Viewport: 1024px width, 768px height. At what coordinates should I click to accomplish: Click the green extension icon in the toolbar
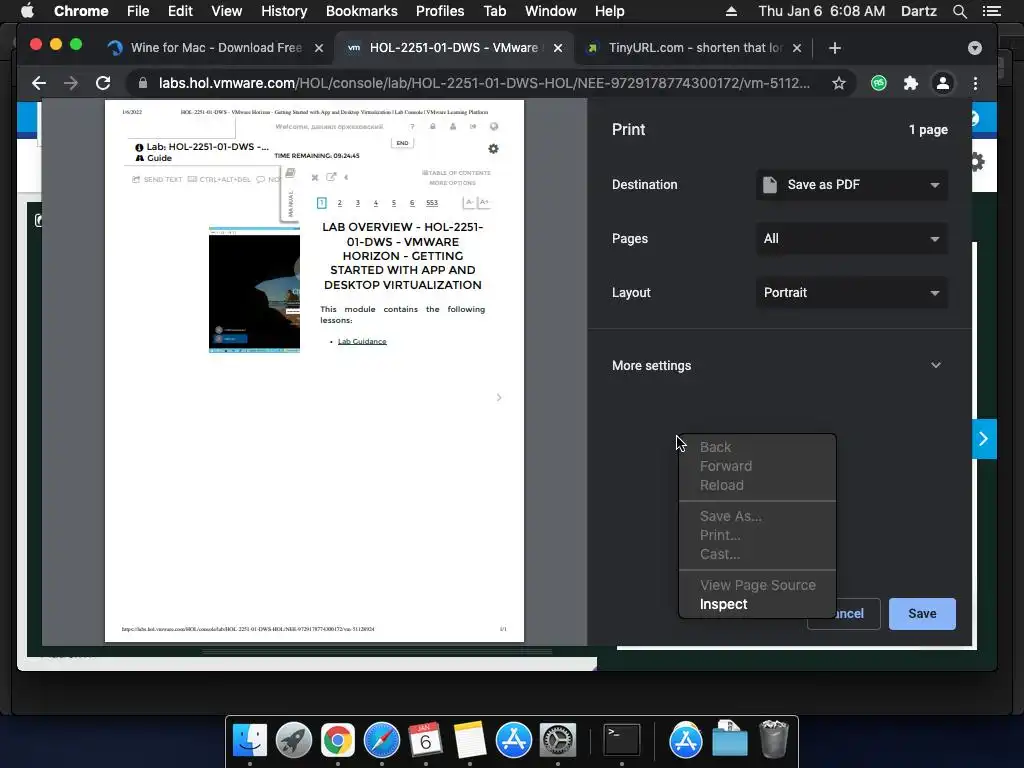pyautogui.click(x=879, y=83)
